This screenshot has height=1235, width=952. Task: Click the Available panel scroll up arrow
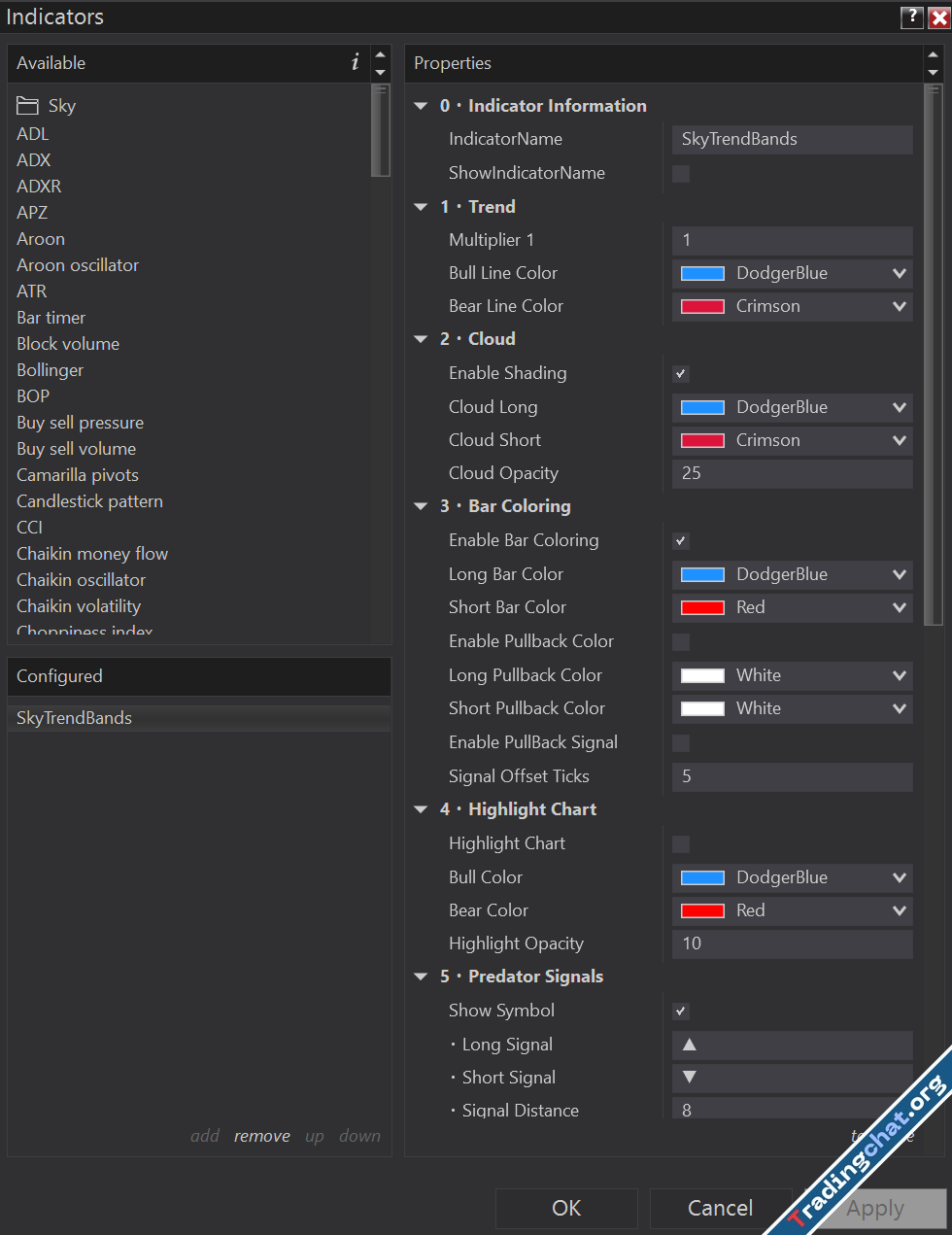pos(381,54)
